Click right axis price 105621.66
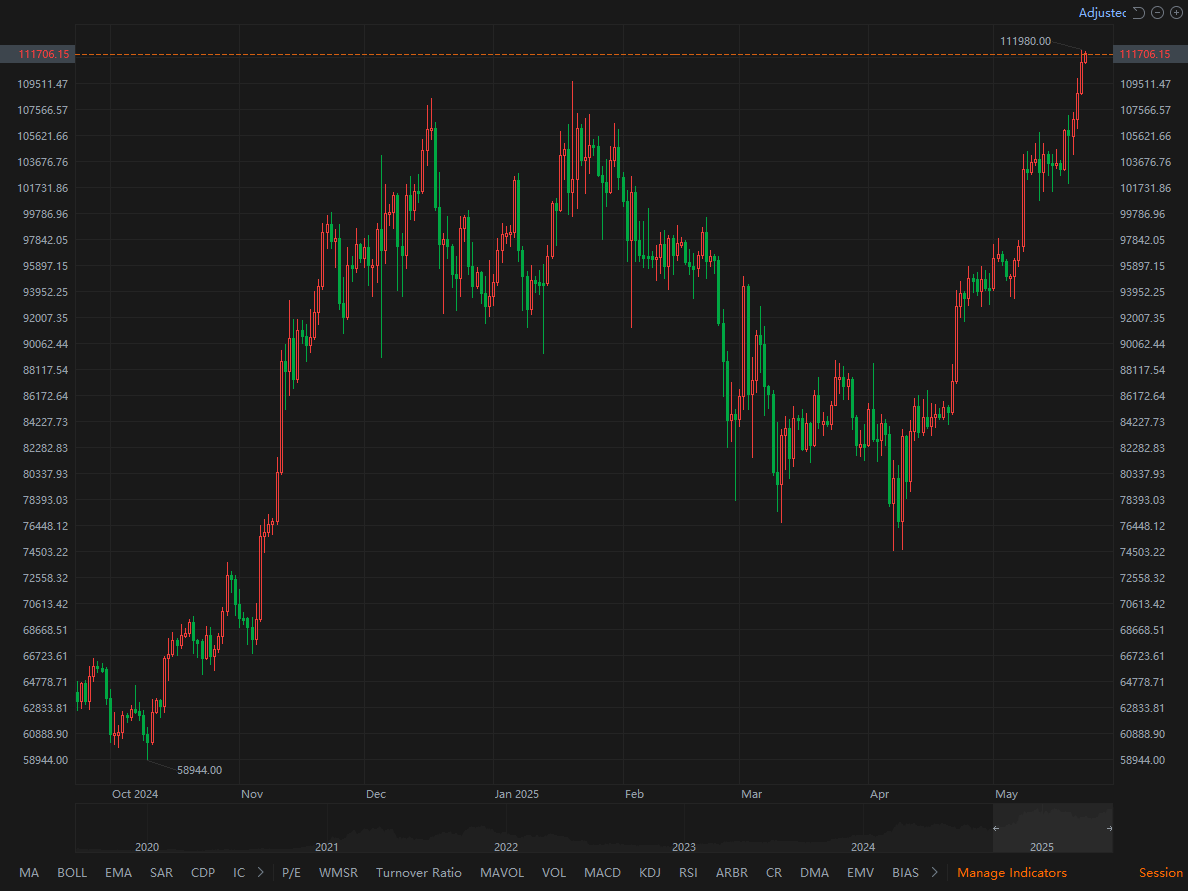Screen dimensions: 1188x891 click(x=1146, y=136)
